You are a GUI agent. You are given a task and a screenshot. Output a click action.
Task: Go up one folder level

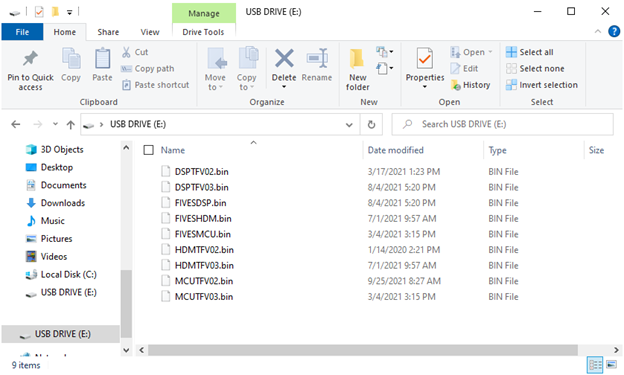click(70, 125)
